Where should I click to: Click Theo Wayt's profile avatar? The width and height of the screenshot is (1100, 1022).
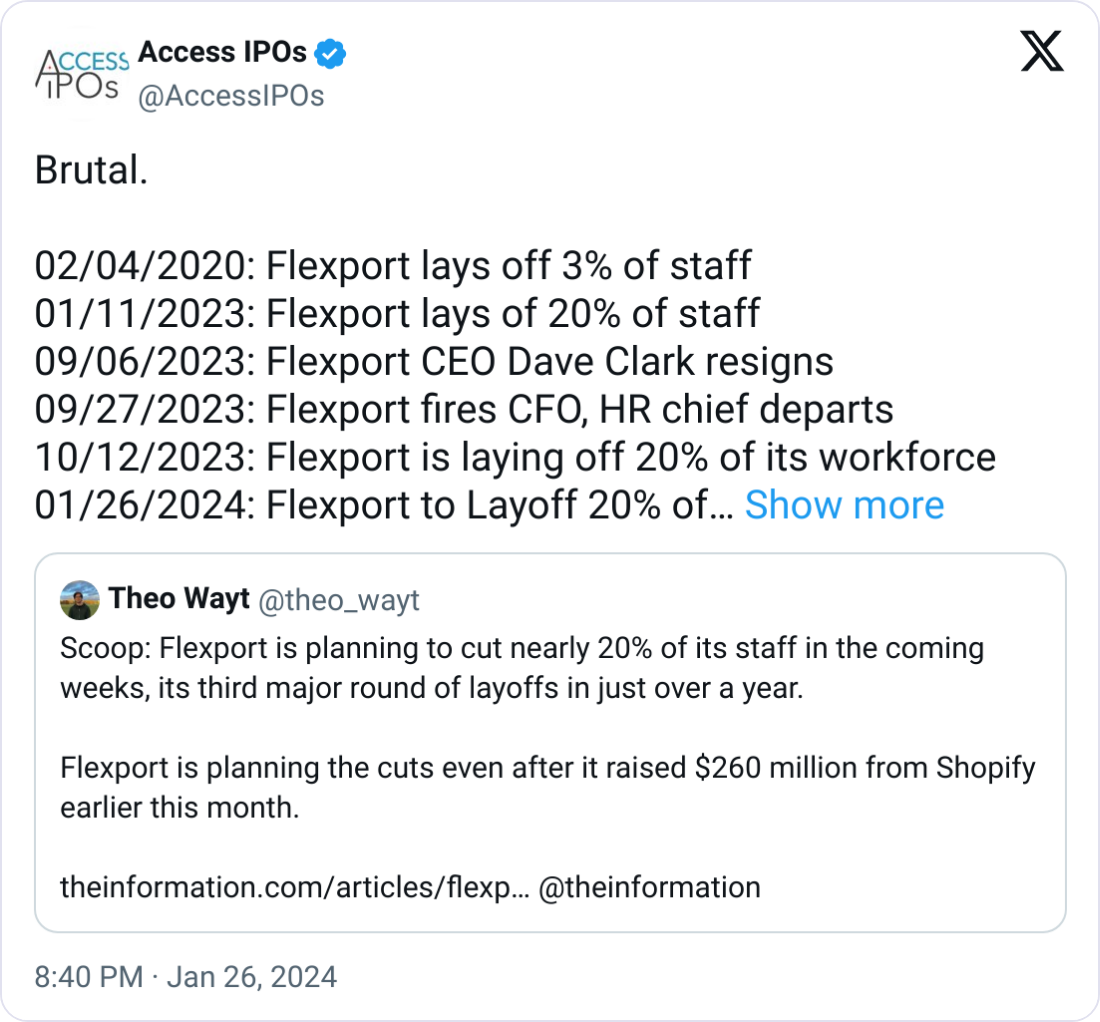point(80,600)
